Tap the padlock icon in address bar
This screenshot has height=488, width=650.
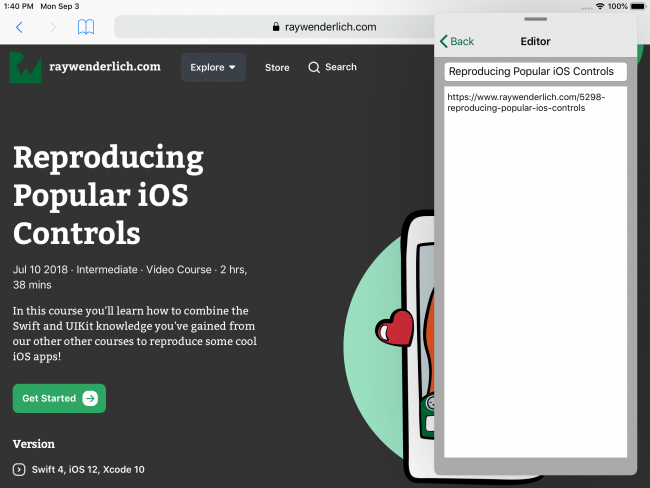coord(276,28)
